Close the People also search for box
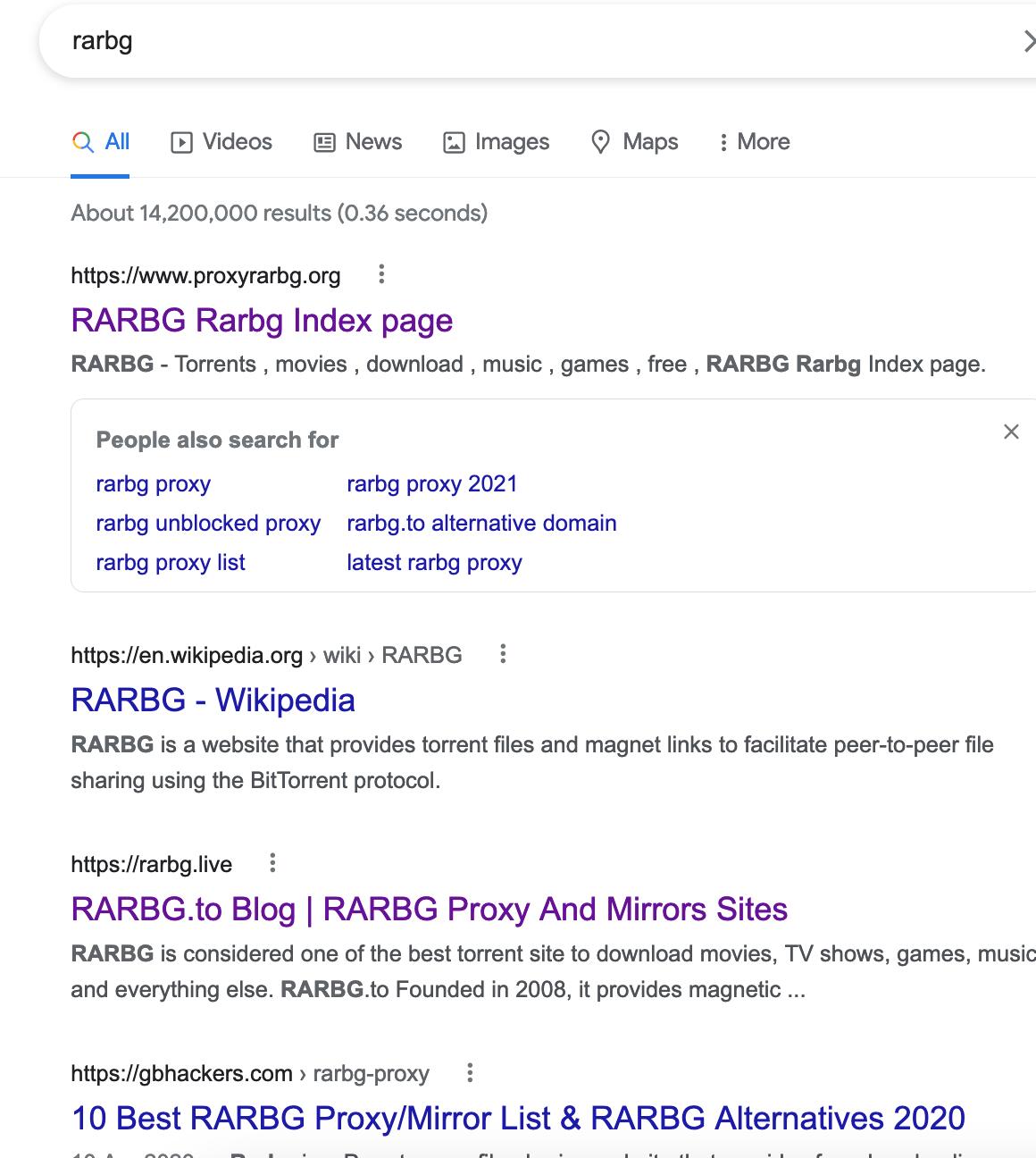This screenshot has width=1036, height=1158. tap(1011, 432)
